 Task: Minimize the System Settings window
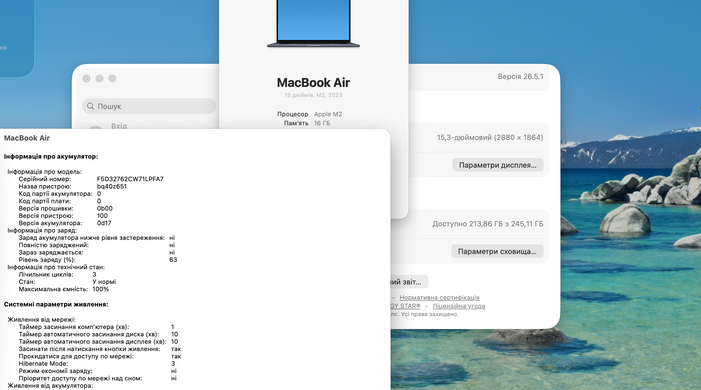[x=99, y=78]
